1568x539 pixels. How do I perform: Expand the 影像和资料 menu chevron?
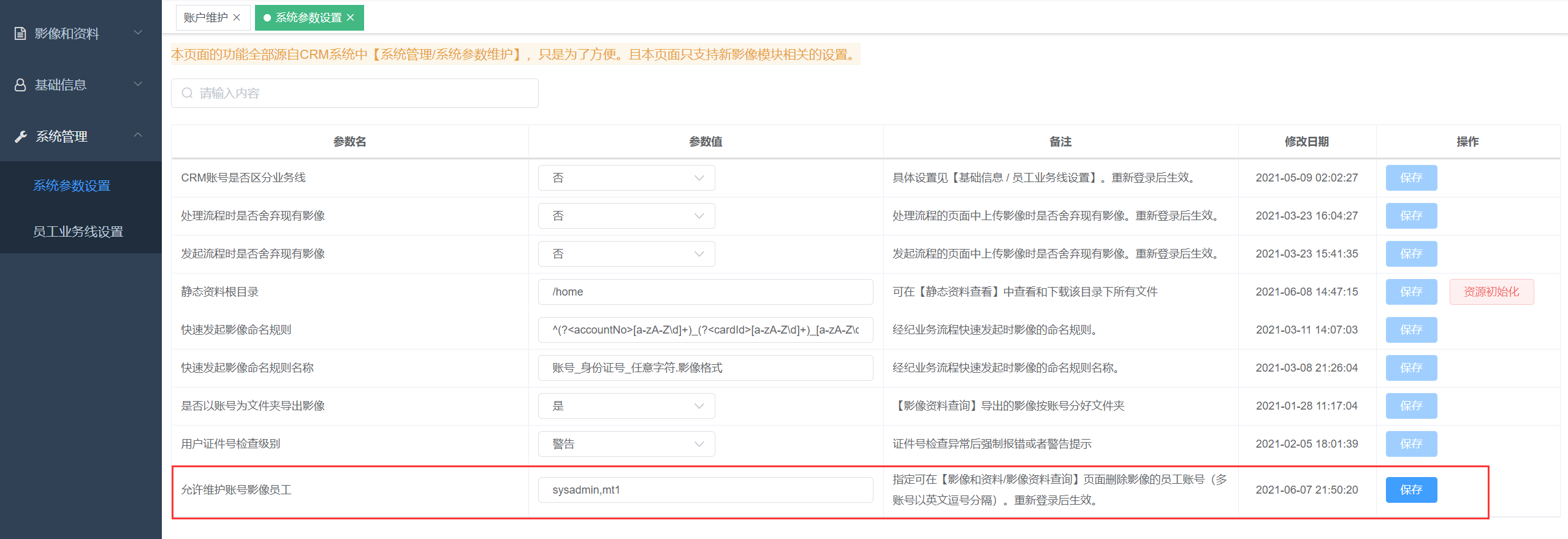[138, 32]
